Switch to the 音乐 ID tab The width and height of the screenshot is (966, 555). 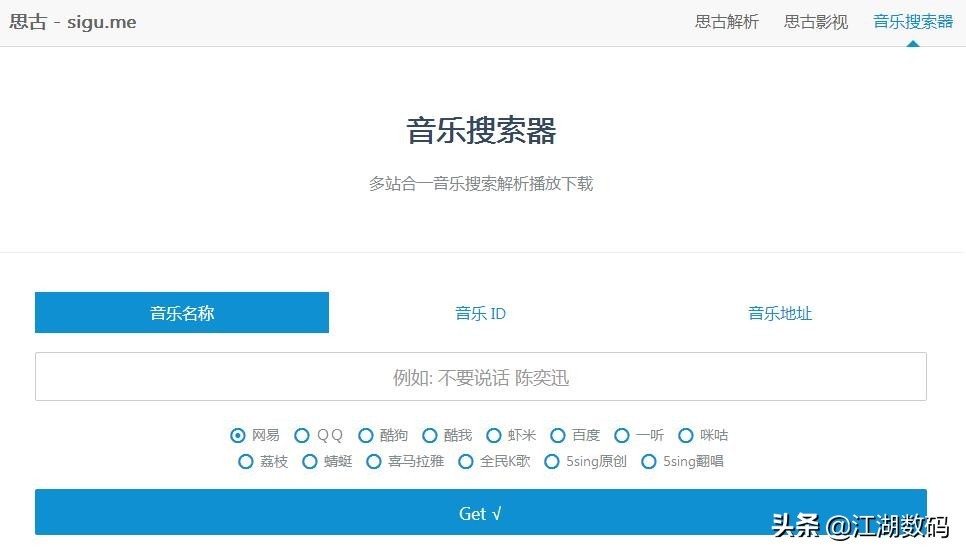(x=481, y=313)
